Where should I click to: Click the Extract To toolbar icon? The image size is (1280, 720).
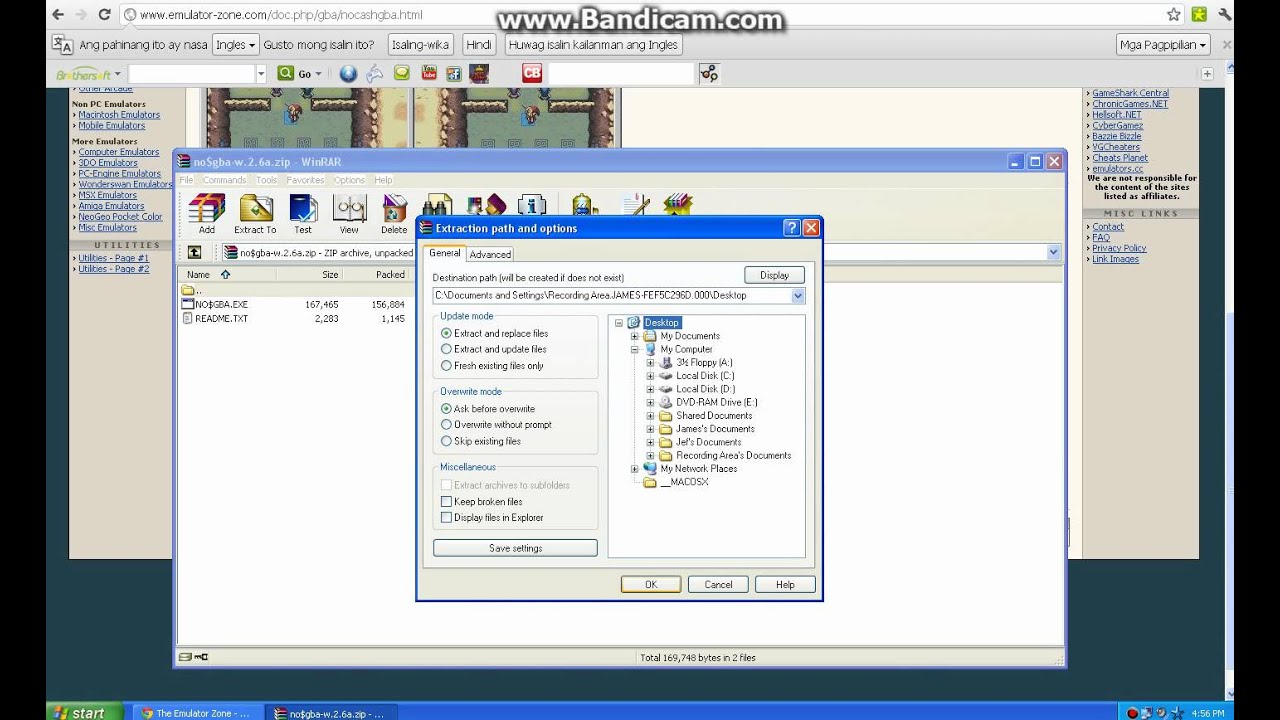pos(255,208)
